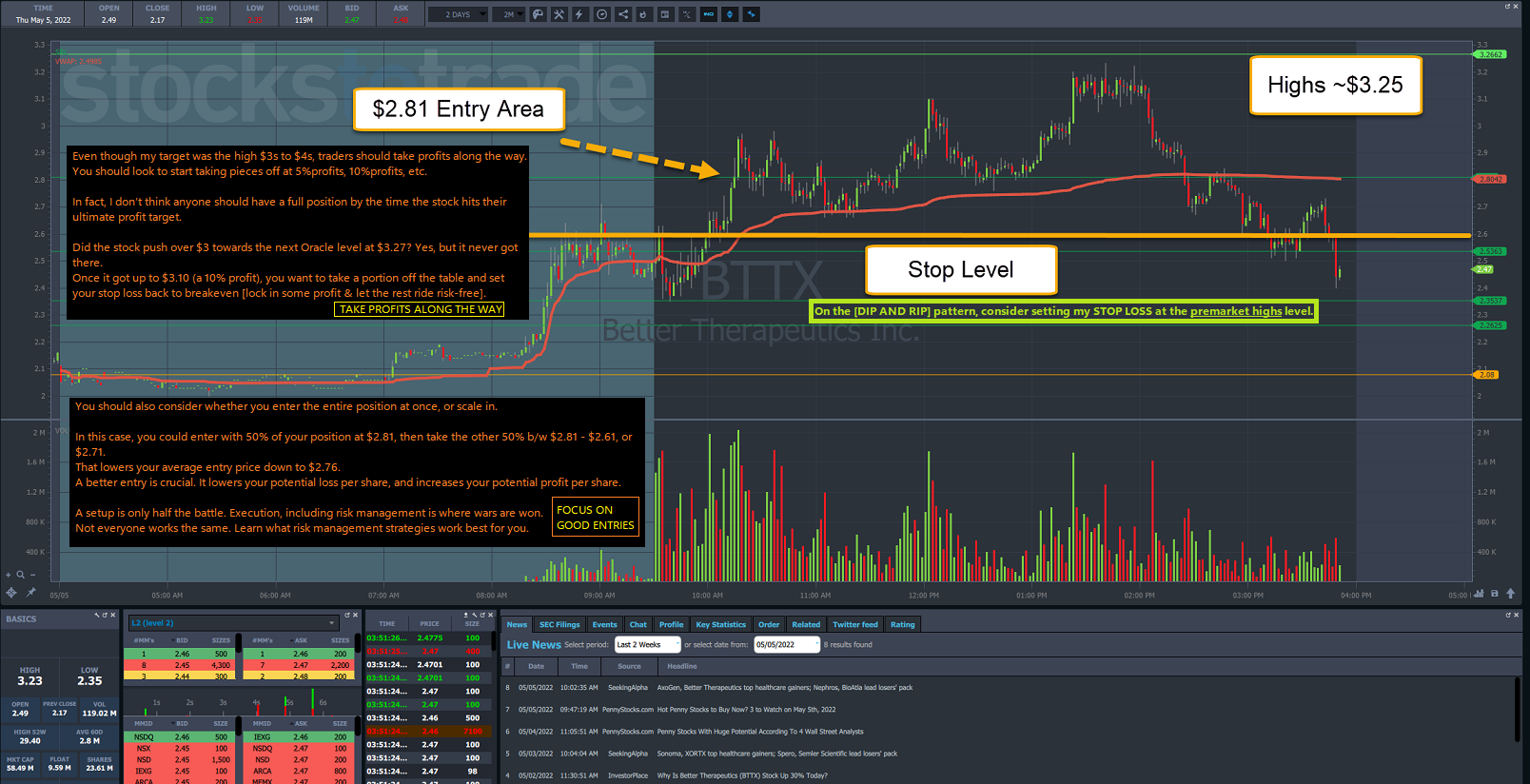
Task: Pop out the Level 2 panel
Action: click(x=347, y=616)
